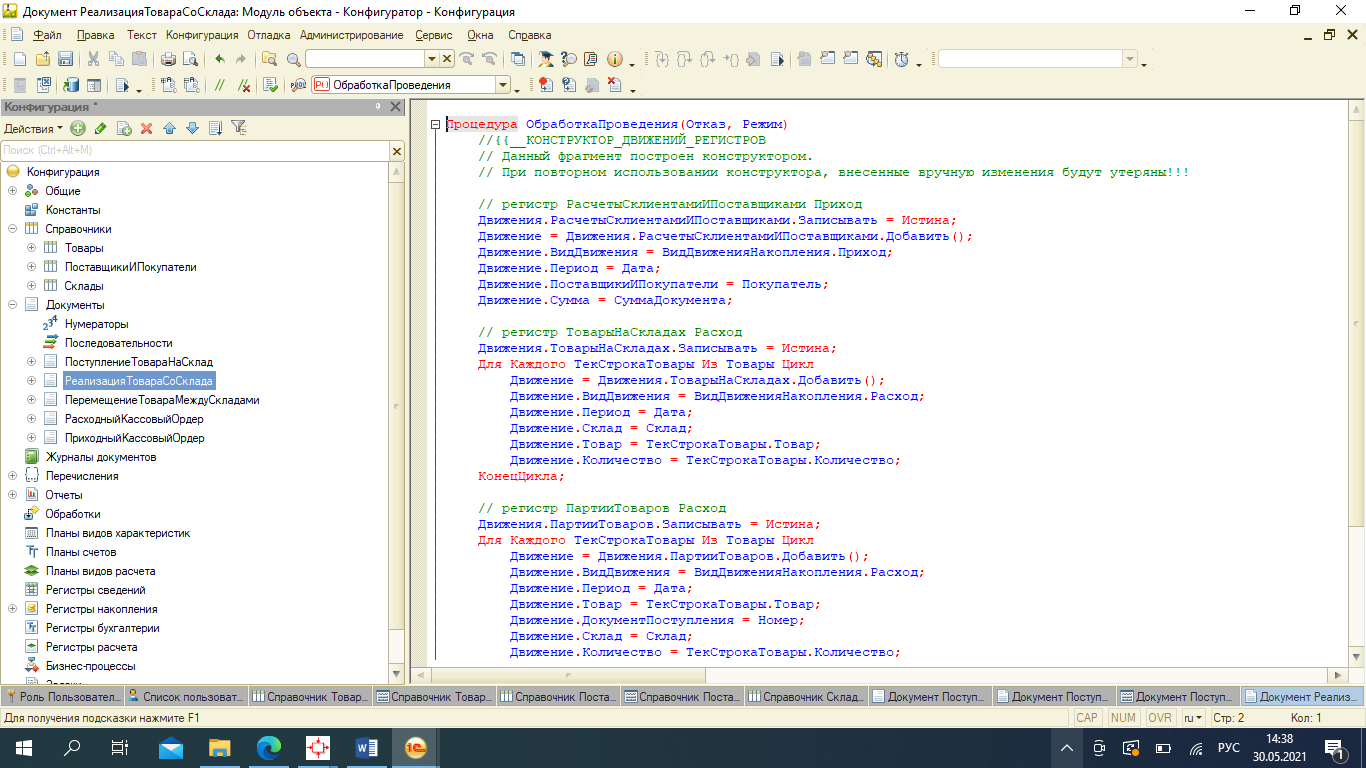Click the Help info icon
This screenshot has height=768, width=1366.
point(614,59)
